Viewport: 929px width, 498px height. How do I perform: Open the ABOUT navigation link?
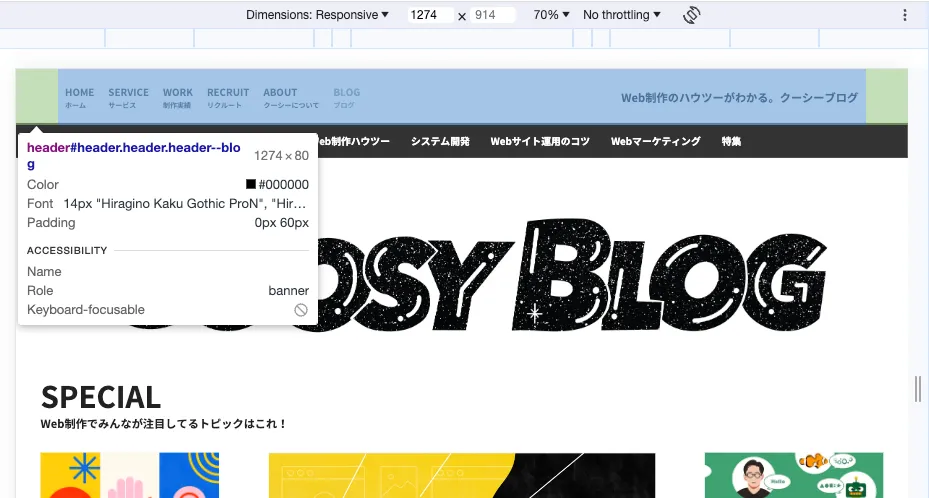(290, 98)
